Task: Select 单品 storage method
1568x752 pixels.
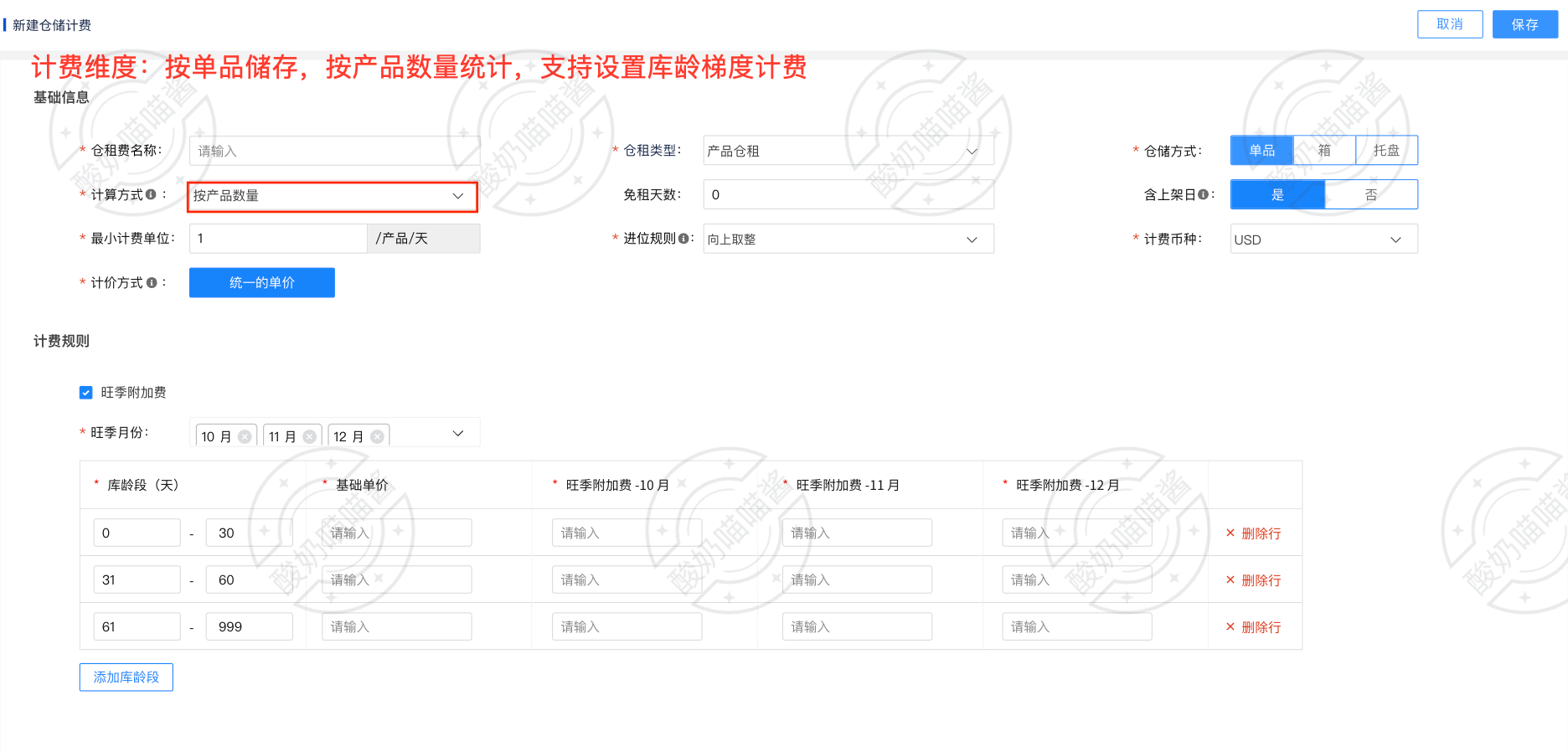Action: pyautogui.click(x=1261, y=150)
